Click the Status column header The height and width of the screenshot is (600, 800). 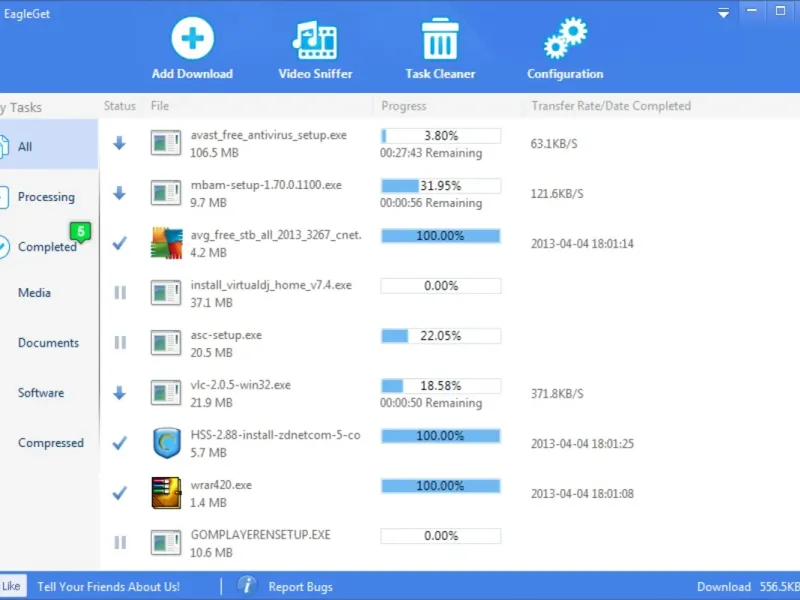[x=120, y=106]
